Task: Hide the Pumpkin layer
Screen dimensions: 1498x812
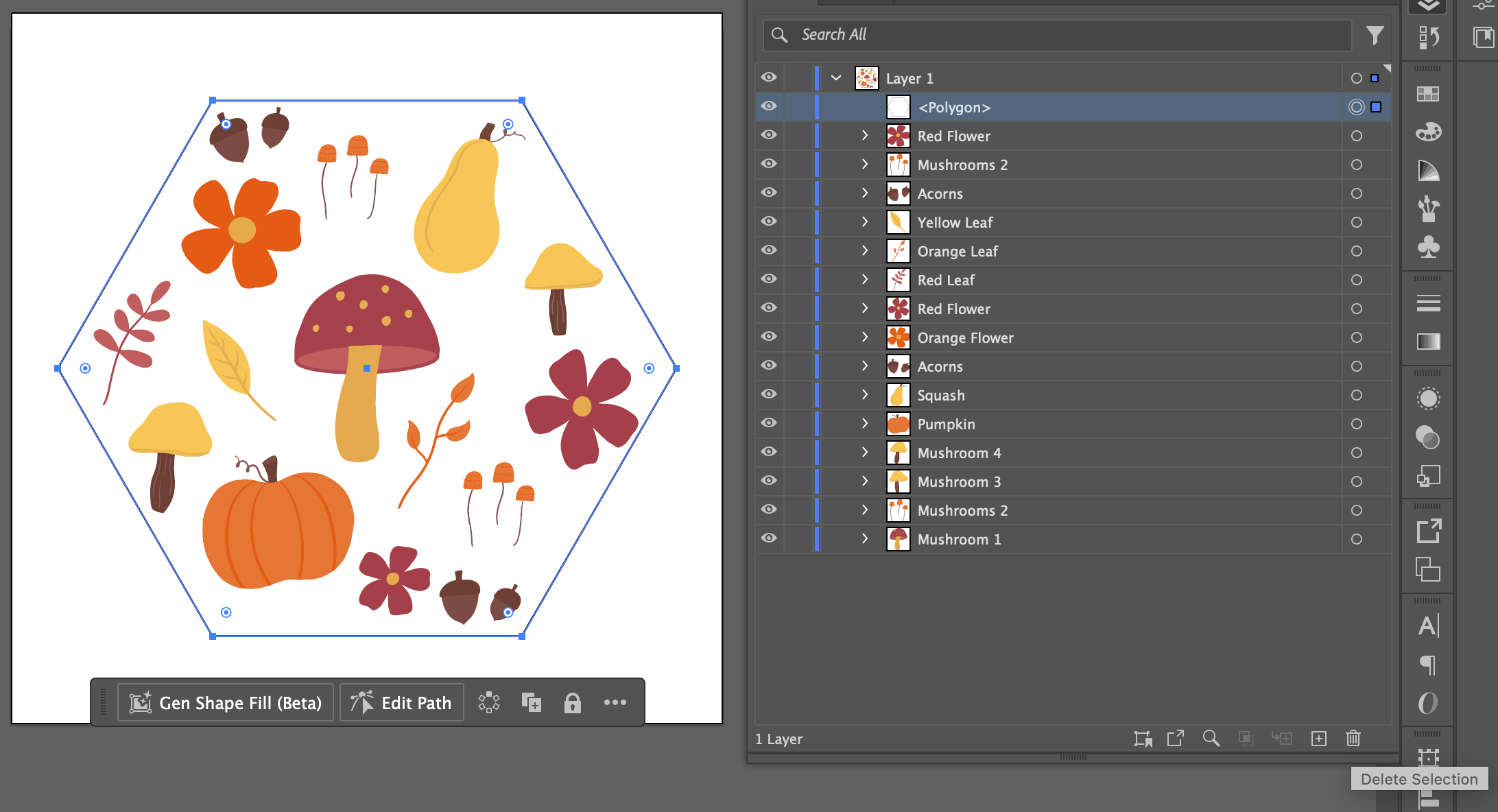Action: [769, 423]
